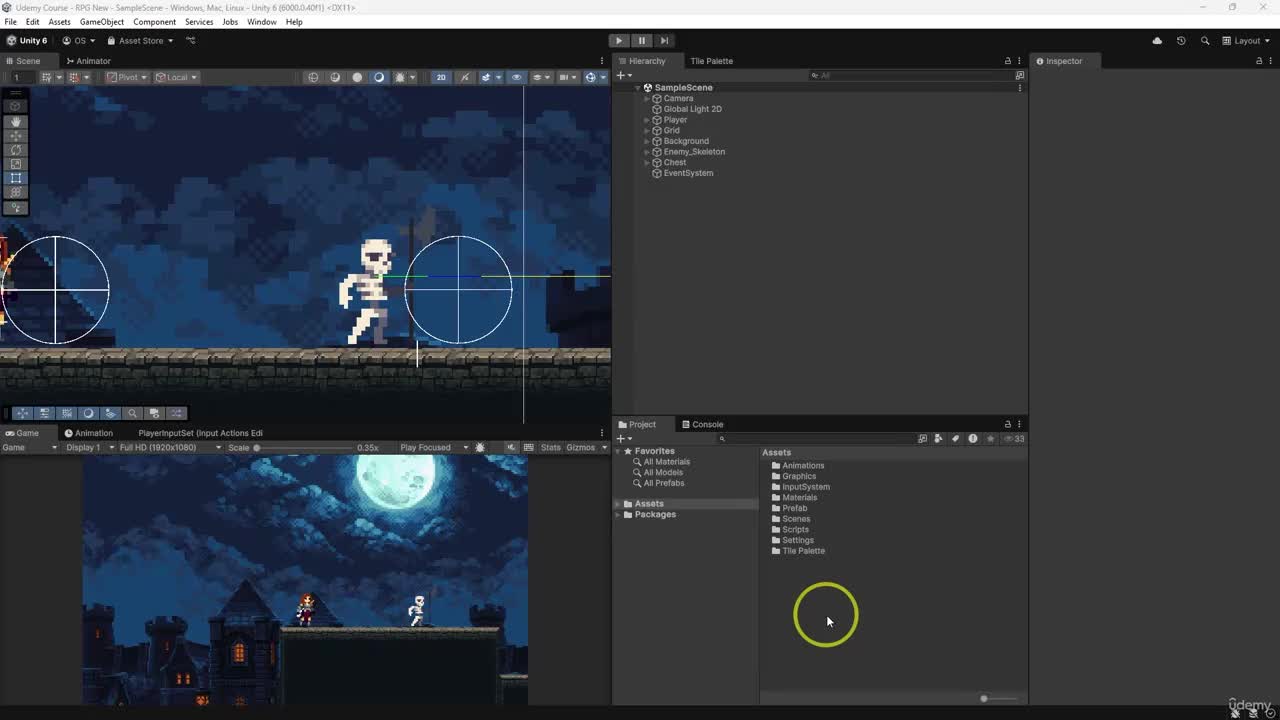Select the Chest object in Hierarchy
1280x720 pixels.
coord(675,163)
